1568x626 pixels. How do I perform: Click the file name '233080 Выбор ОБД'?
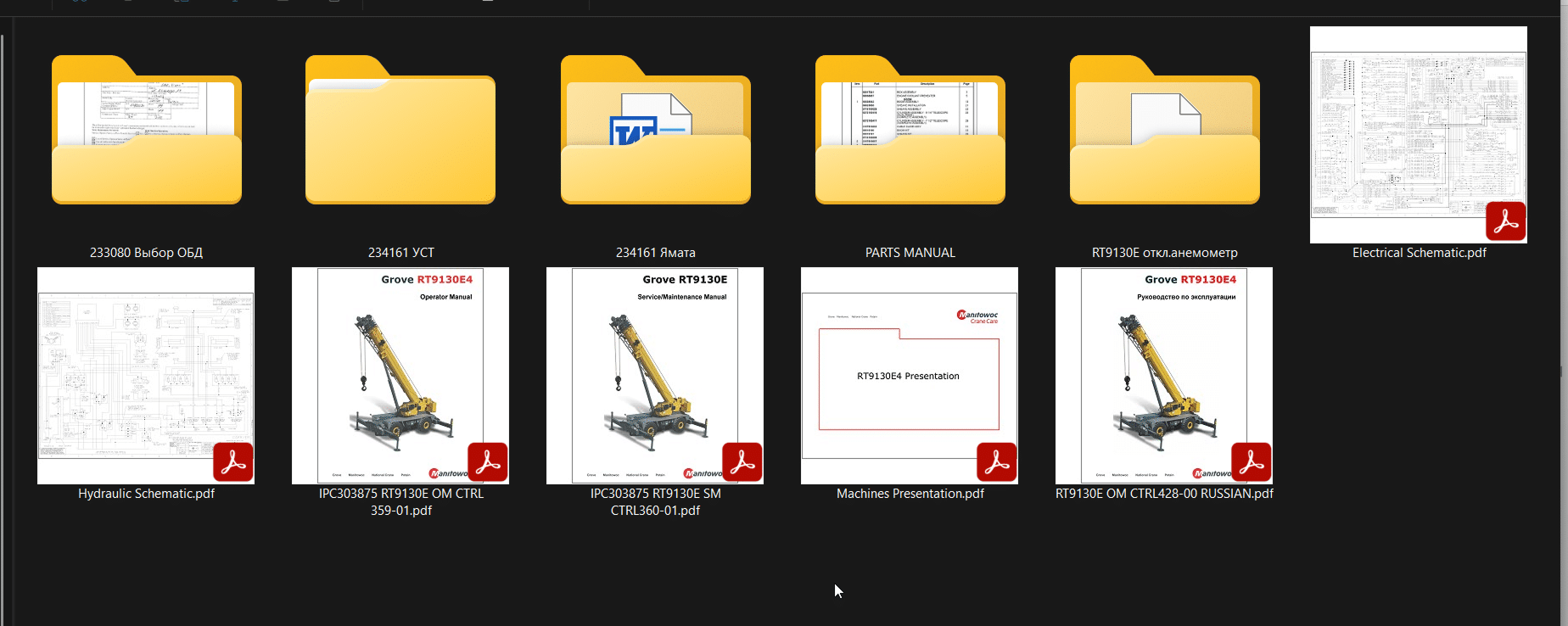click(x=146, y=253)
